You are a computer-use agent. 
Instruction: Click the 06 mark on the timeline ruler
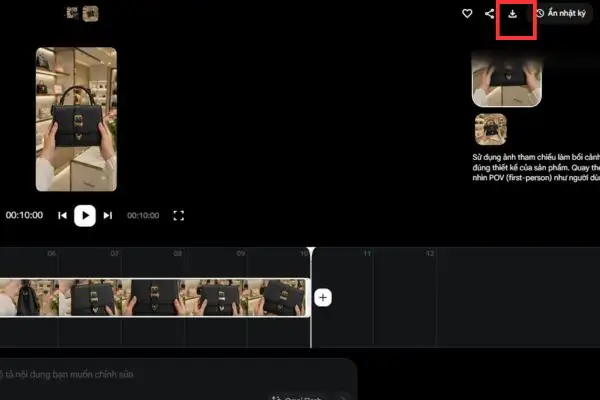point(52,253)
